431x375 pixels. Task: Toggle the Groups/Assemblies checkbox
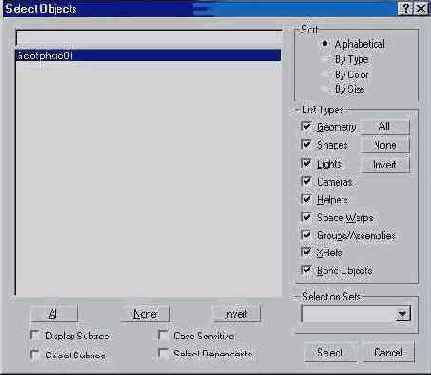coord(306,235)
